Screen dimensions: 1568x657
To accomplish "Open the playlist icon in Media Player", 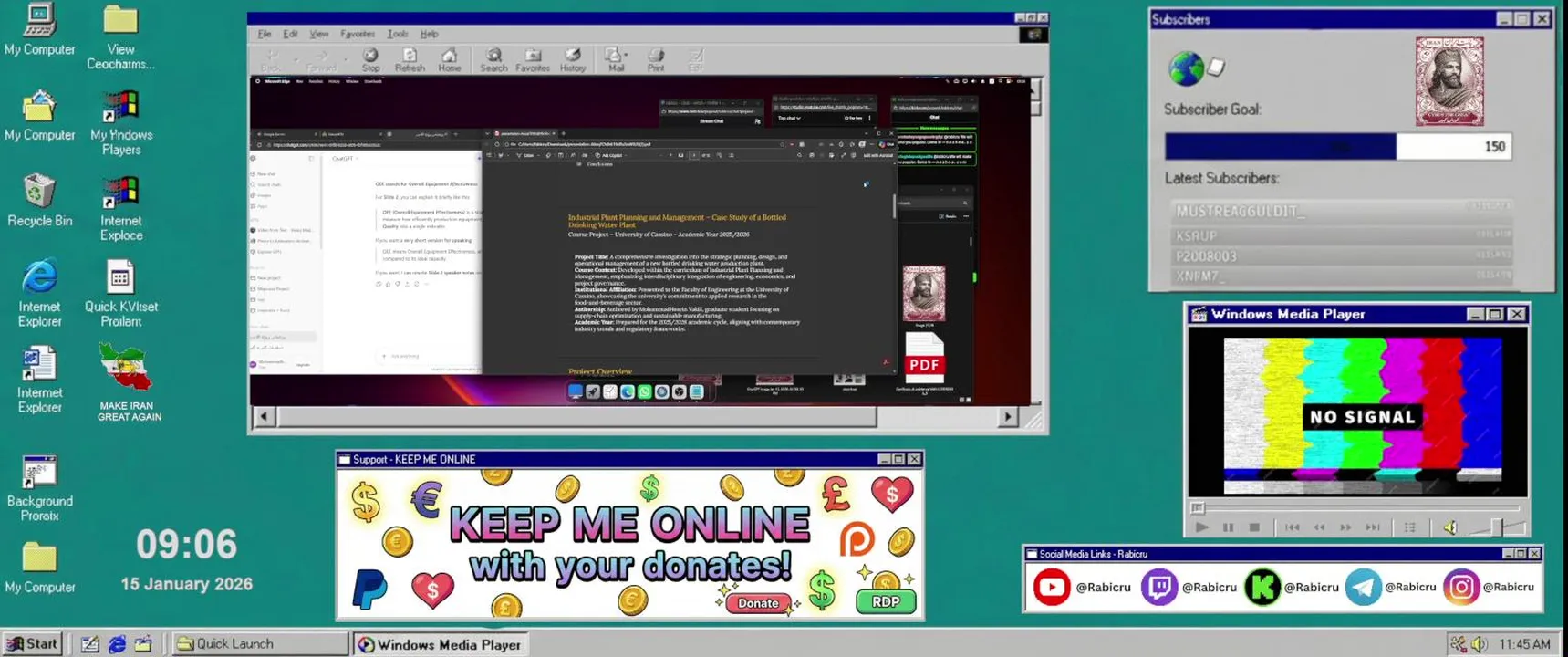I will pyautogui.click(x=1410, y=527).
